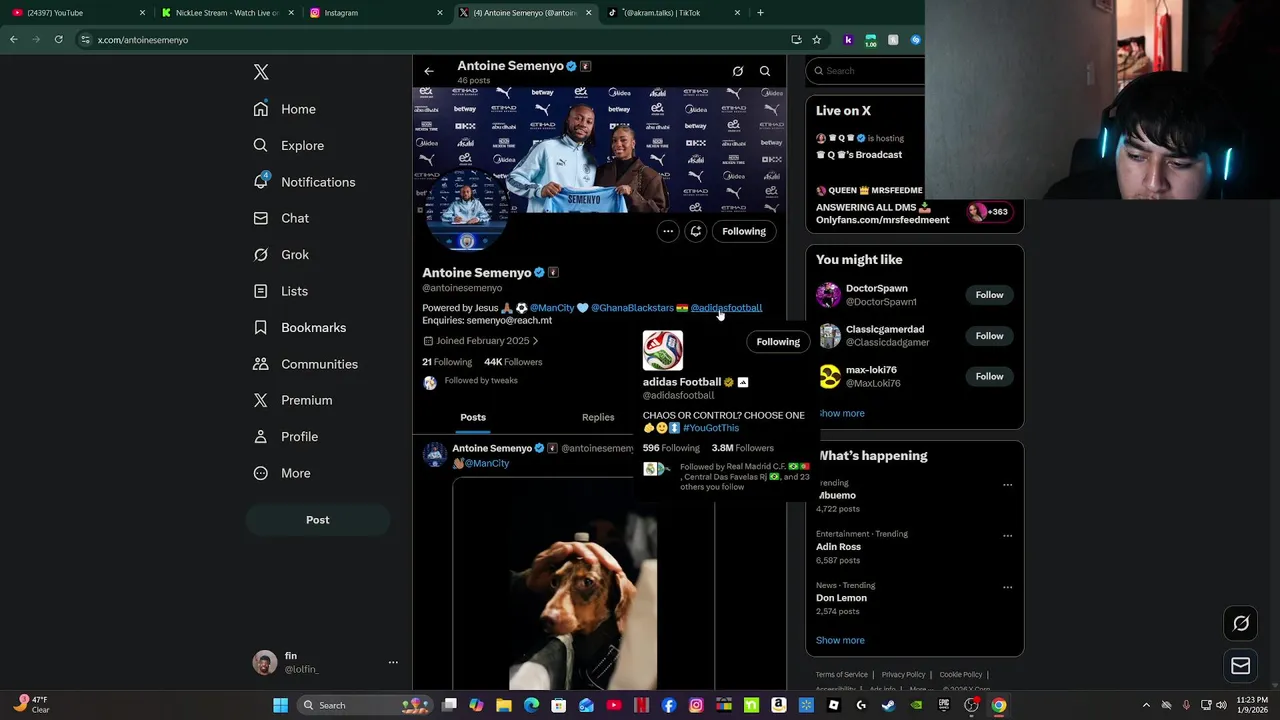Switch to the TikTok browser tab
Image resolution: width=1280 pixels, height=720 pixels.
[x=672, y=13]
